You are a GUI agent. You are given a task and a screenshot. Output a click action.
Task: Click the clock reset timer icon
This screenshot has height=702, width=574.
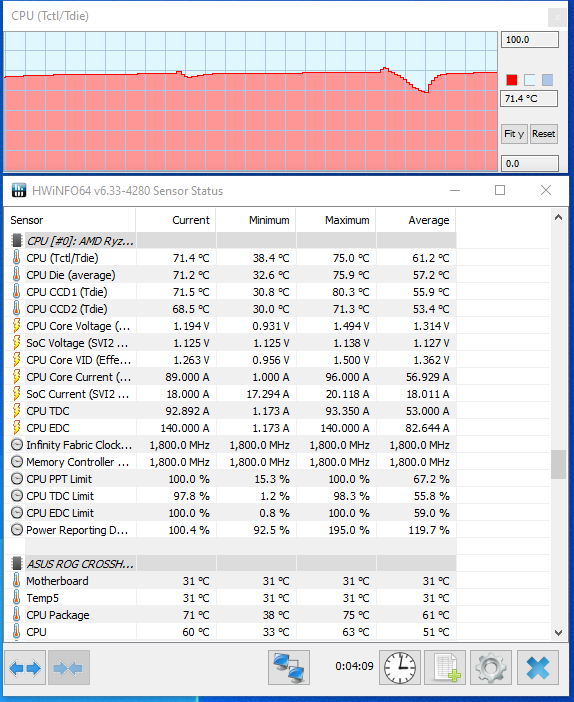[x=400, y=668]
